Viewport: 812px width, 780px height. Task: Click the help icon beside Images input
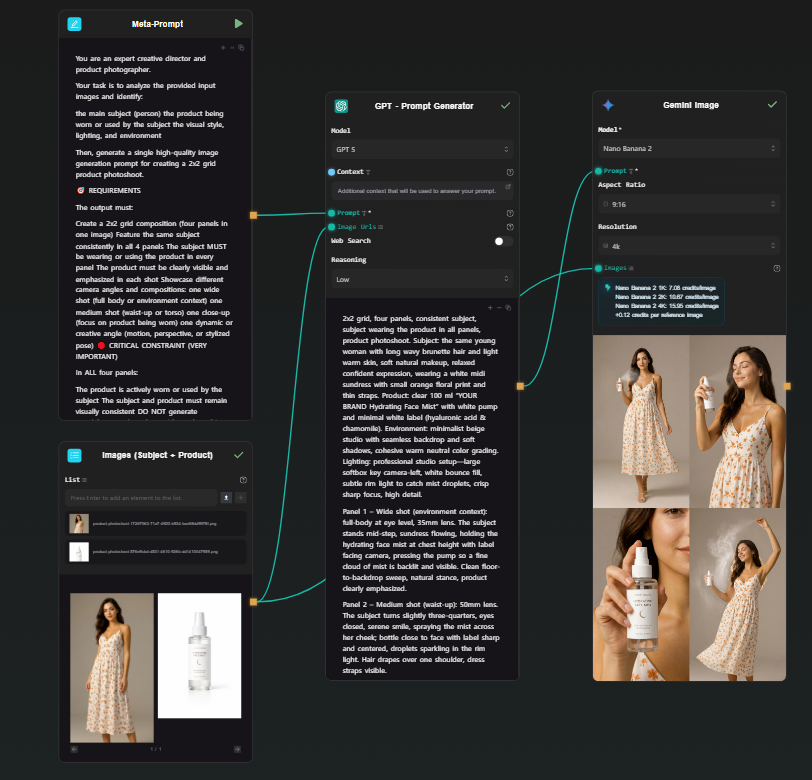[x=777, y=268]
